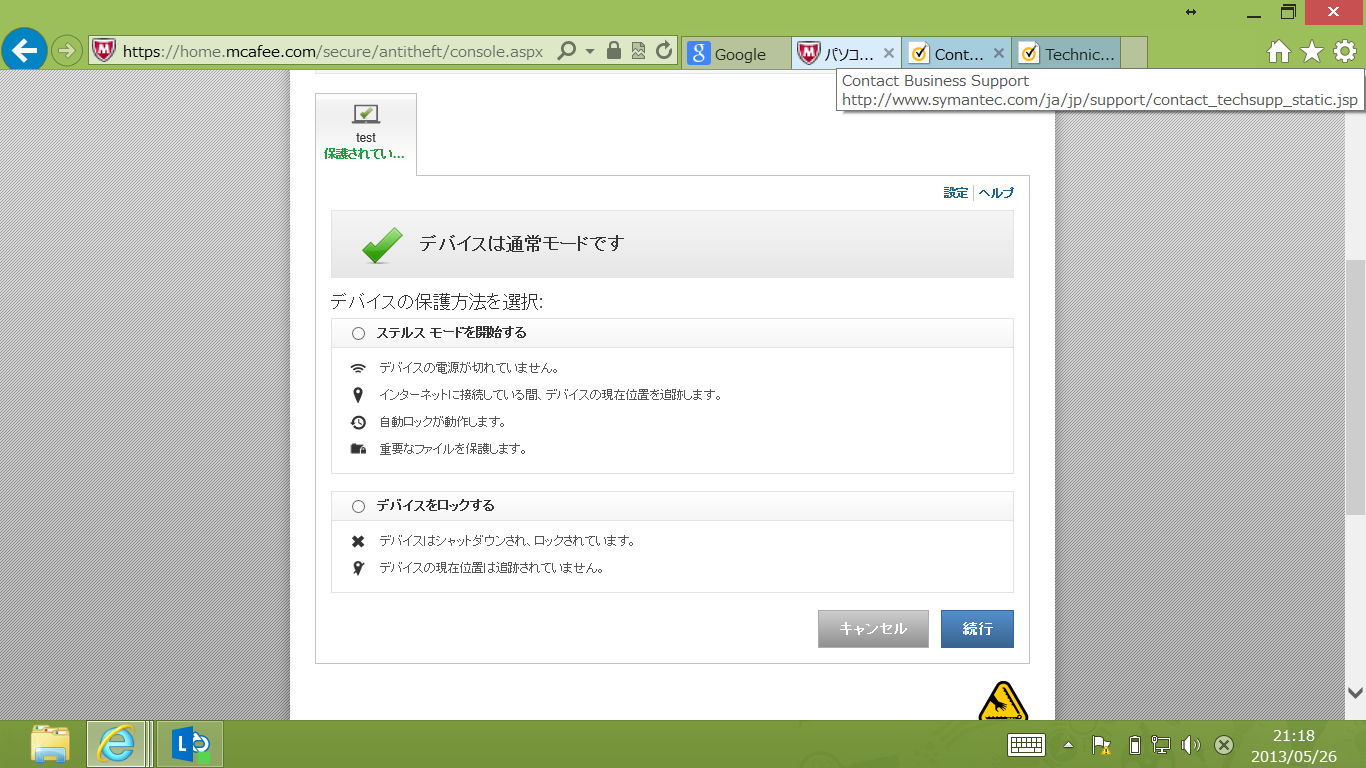Open the 設定 link

(956, 193)
